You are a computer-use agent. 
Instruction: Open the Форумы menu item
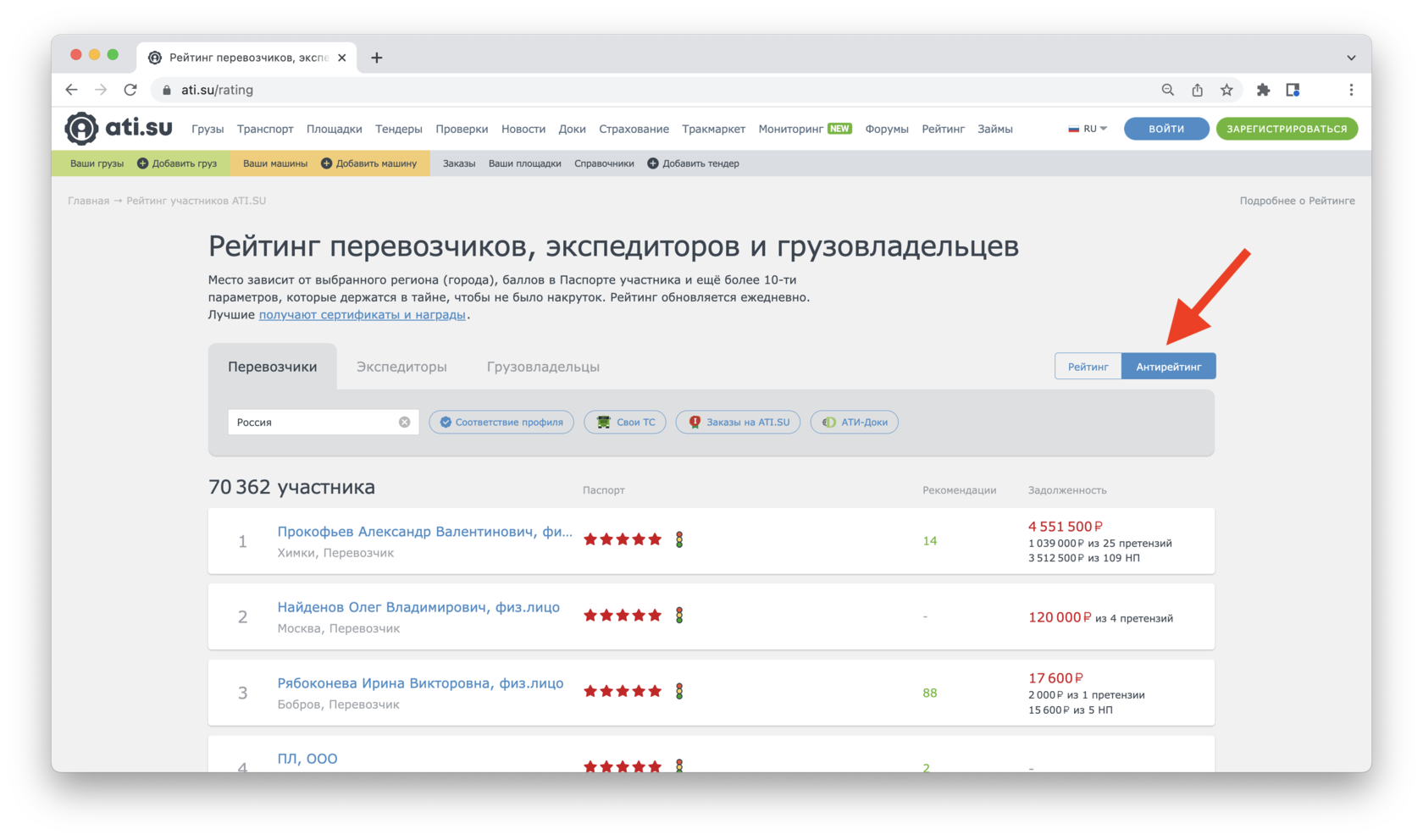point(887,129)
